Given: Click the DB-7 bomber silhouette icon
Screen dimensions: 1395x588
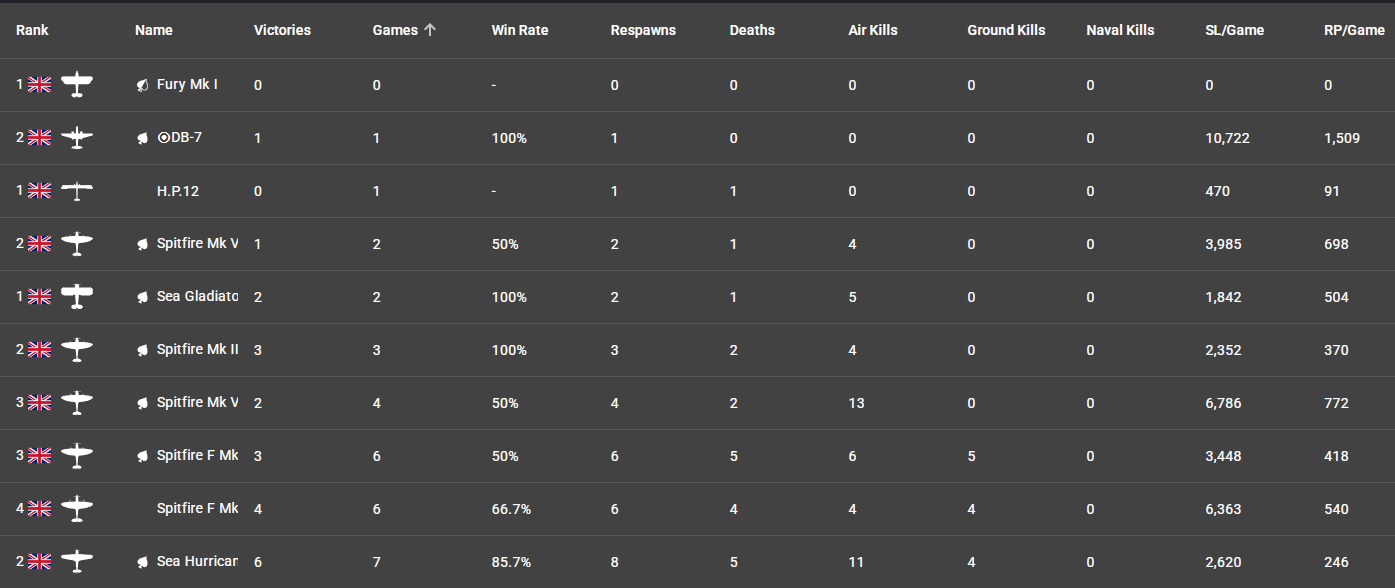Looking at the screenshot, I should click(77, 138).
